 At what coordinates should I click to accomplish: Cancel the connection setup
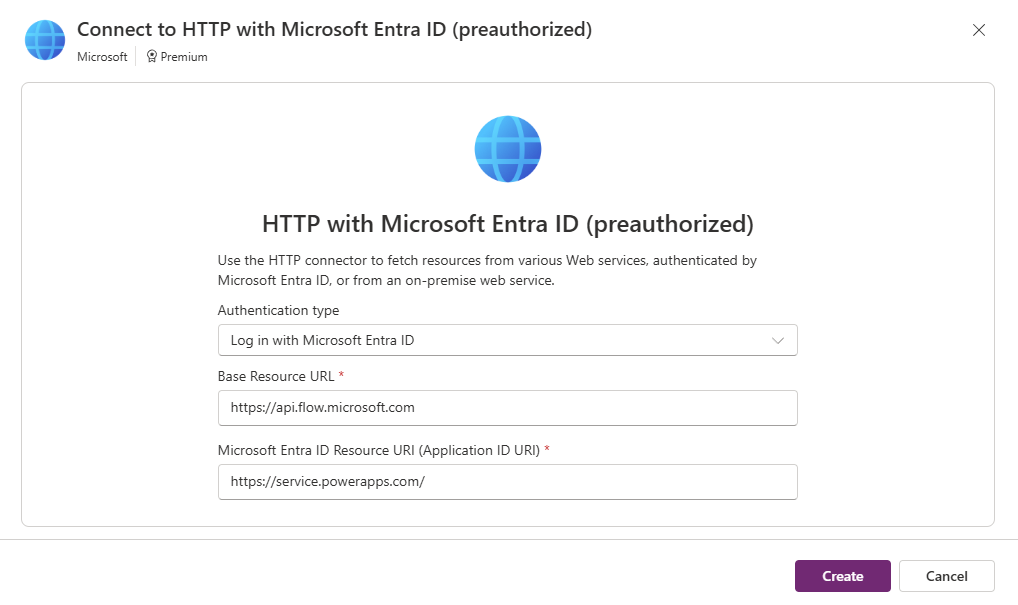point(947,576)
